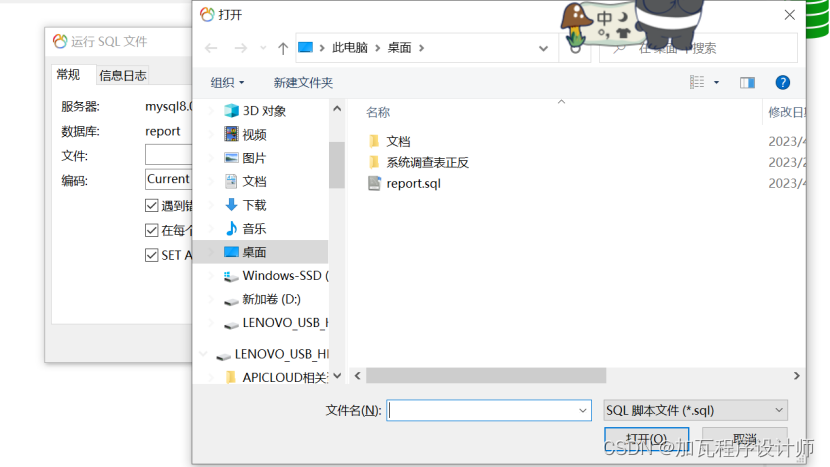This screenshot has width=830, height=467.
Task: Open the 组织 organize dropdown menu
Action: pyautogui.click(x=228, y=83)
